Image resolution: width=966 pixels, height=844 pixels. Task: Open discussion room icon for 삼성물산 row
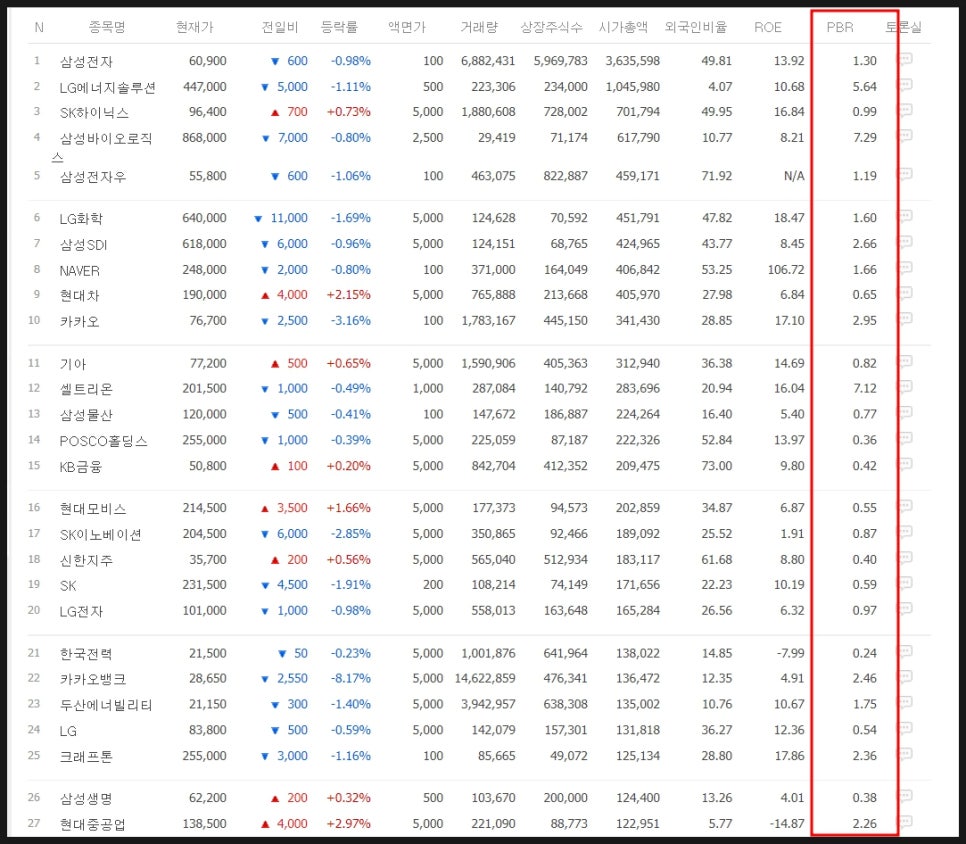905,413
